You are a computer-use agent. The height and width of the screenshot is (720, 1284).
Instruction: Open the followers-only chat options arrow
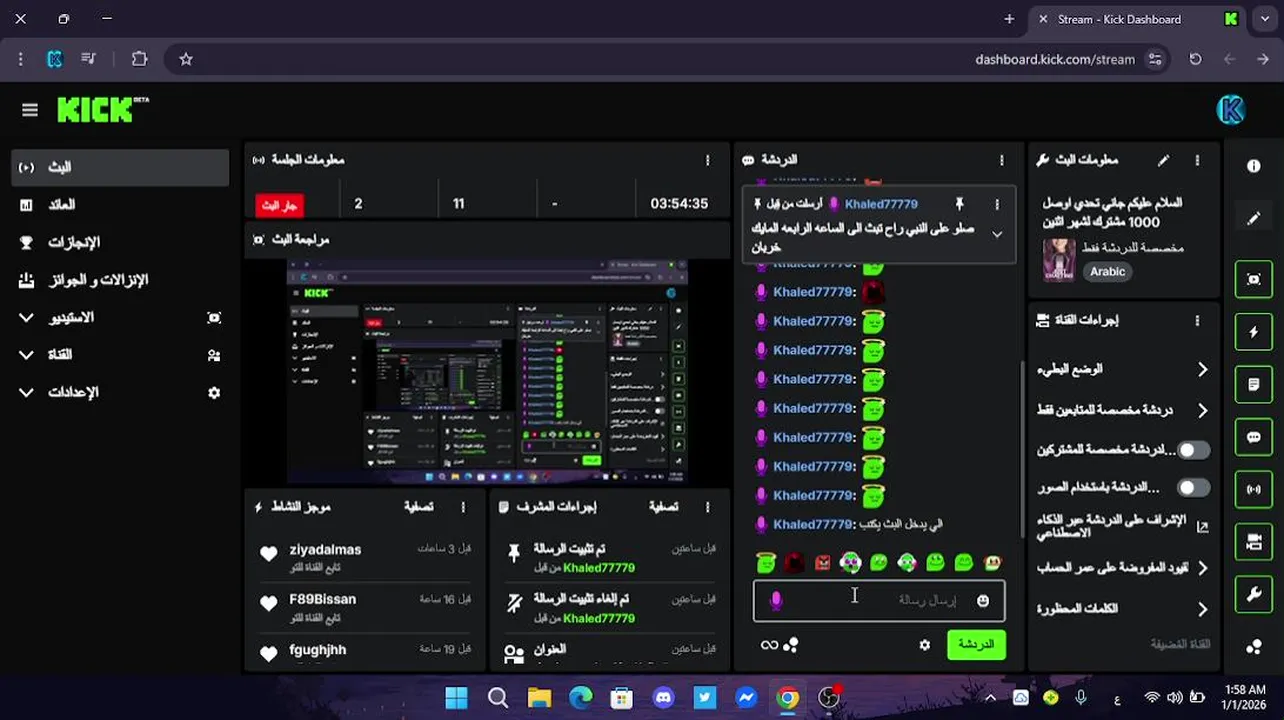point(1202,410)
